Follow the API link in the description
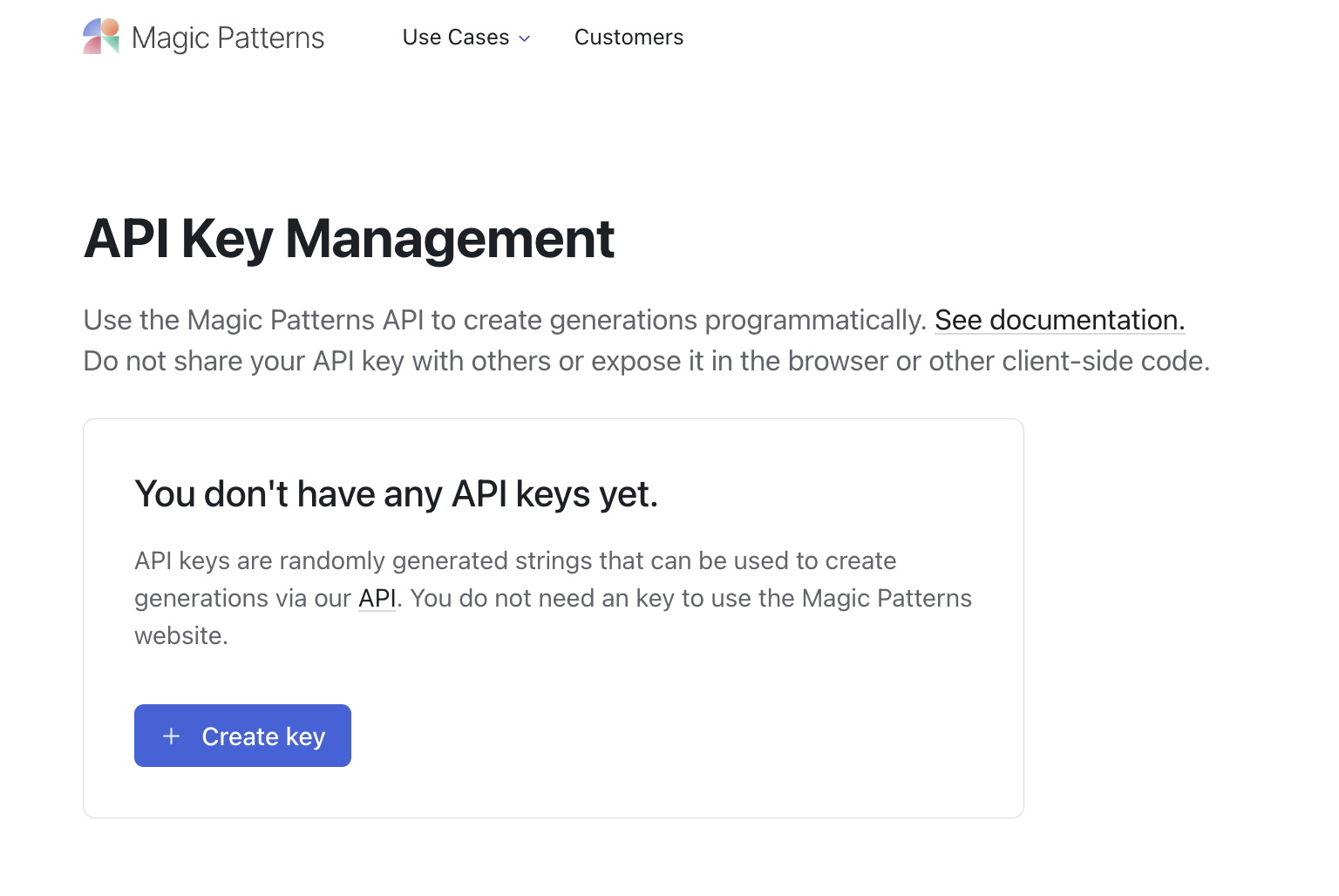The width and height of the screenshot is (1339, 896). (377, 598)
